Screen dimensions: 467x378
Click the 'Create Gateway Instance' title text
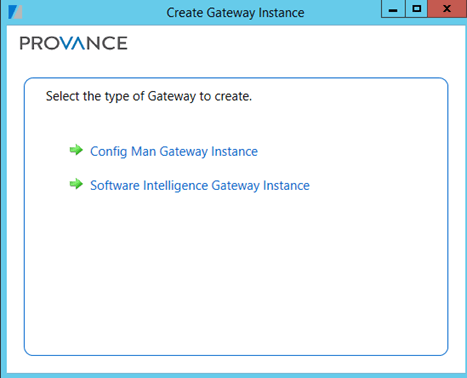tap(235, 13)
